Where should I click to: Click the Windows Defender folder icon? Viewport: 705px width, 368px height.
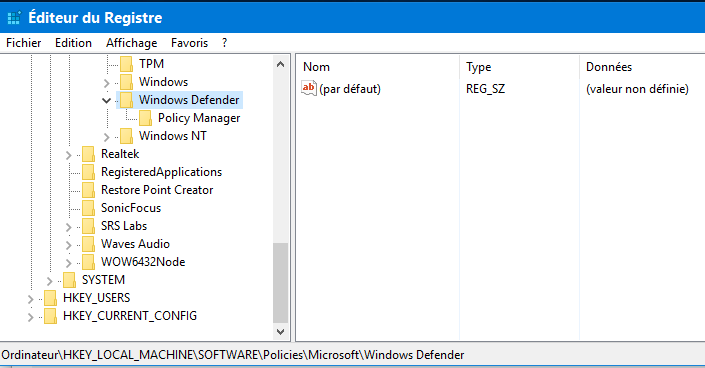tap(126, 100)
